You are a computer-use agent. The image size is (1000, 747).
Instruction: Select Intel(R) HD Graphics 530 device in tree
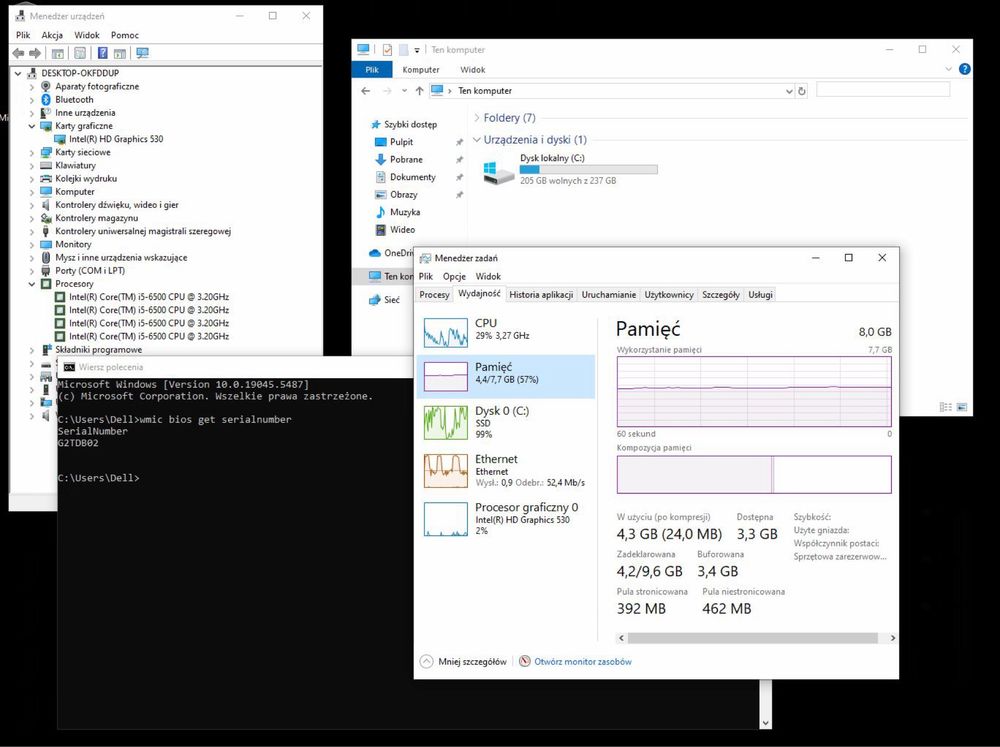116,139
